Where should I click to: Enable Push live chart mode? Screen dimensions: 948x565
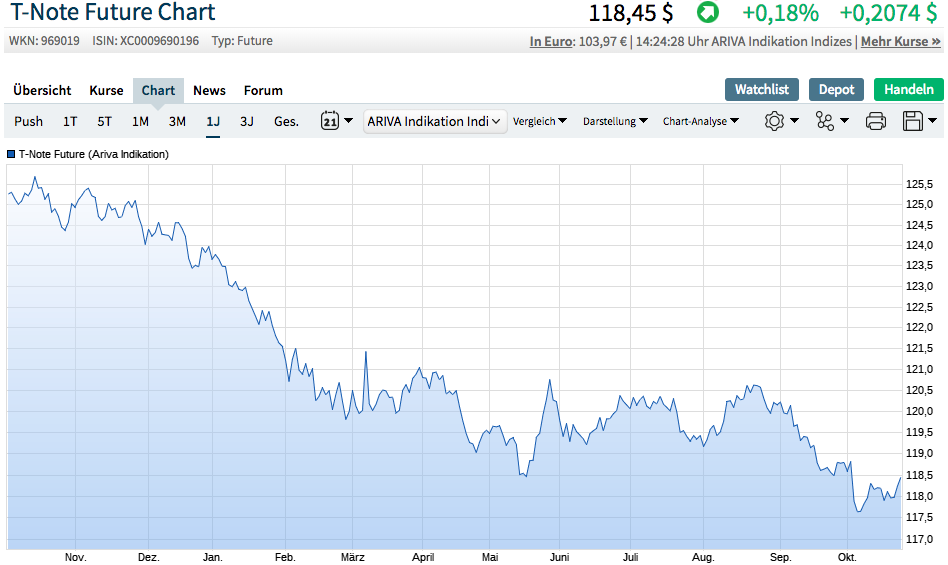coord(29,121)
